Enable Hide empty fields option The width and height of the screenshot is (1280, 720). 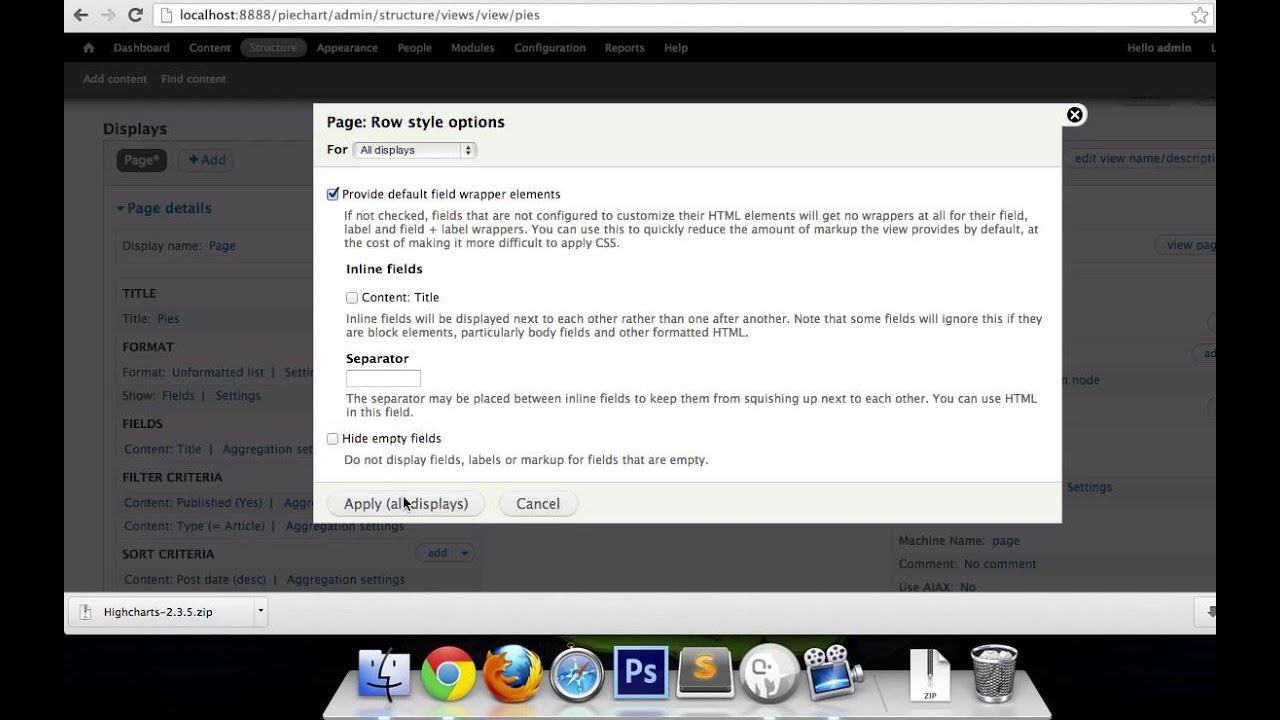point(333,438)
